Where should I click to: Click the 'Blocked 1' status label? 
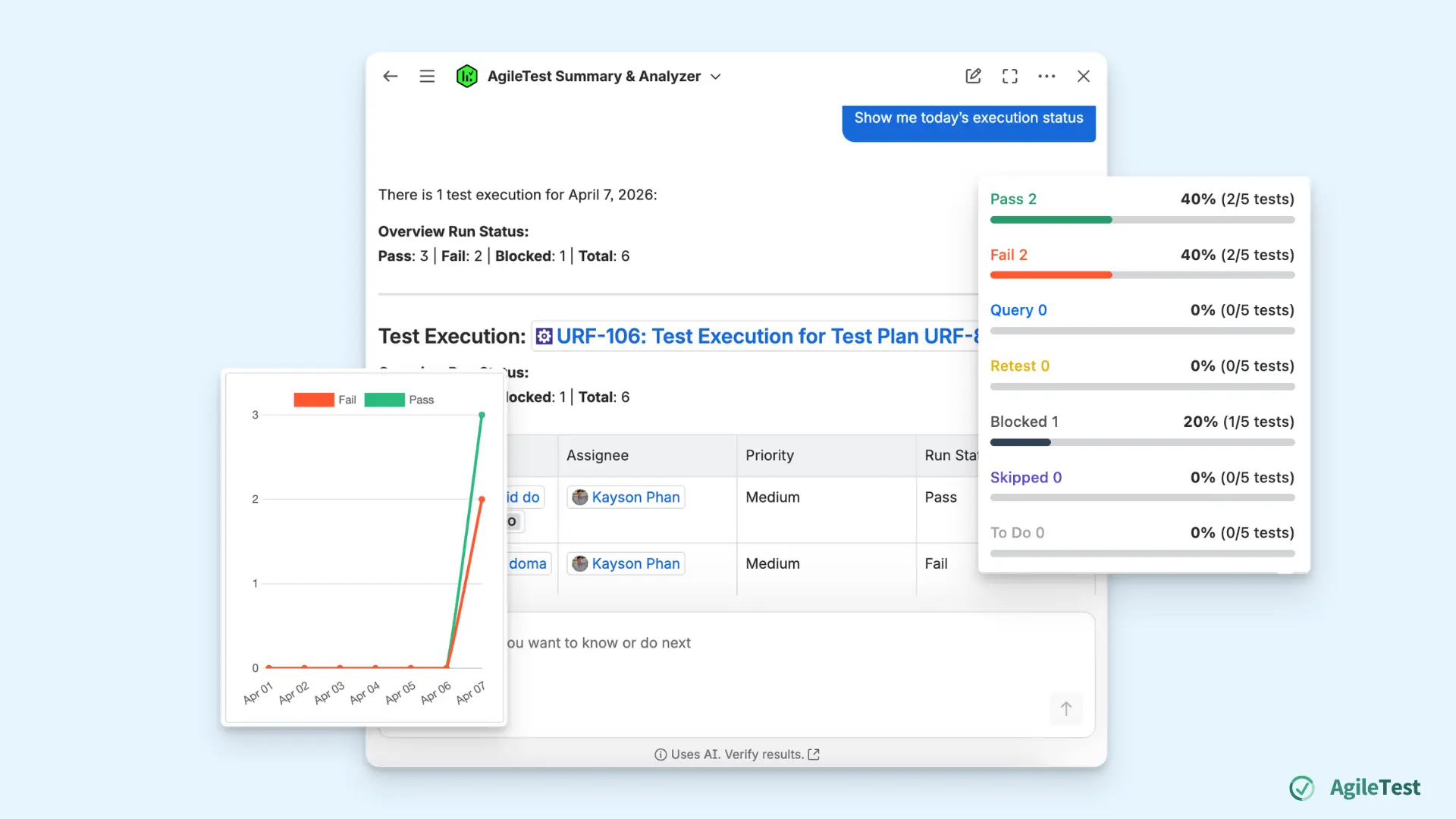pyautogui.click(x=1025, y=422)
